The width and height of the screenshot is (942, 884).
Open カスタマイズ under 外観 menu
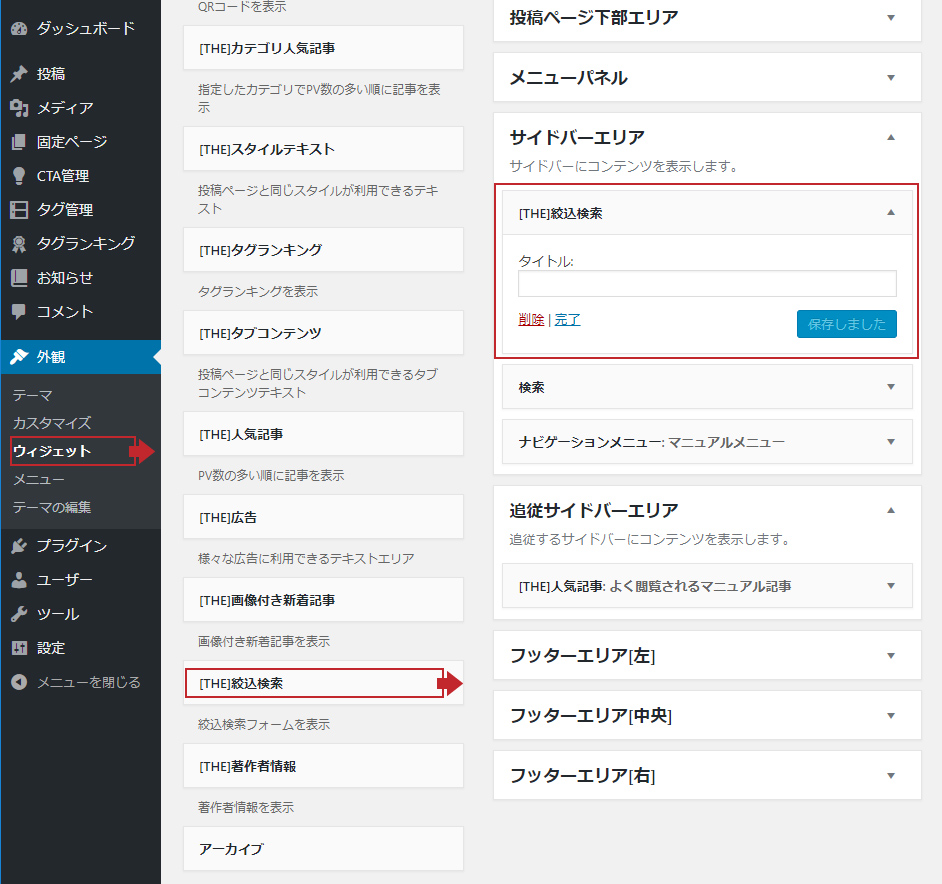(52, 423)
